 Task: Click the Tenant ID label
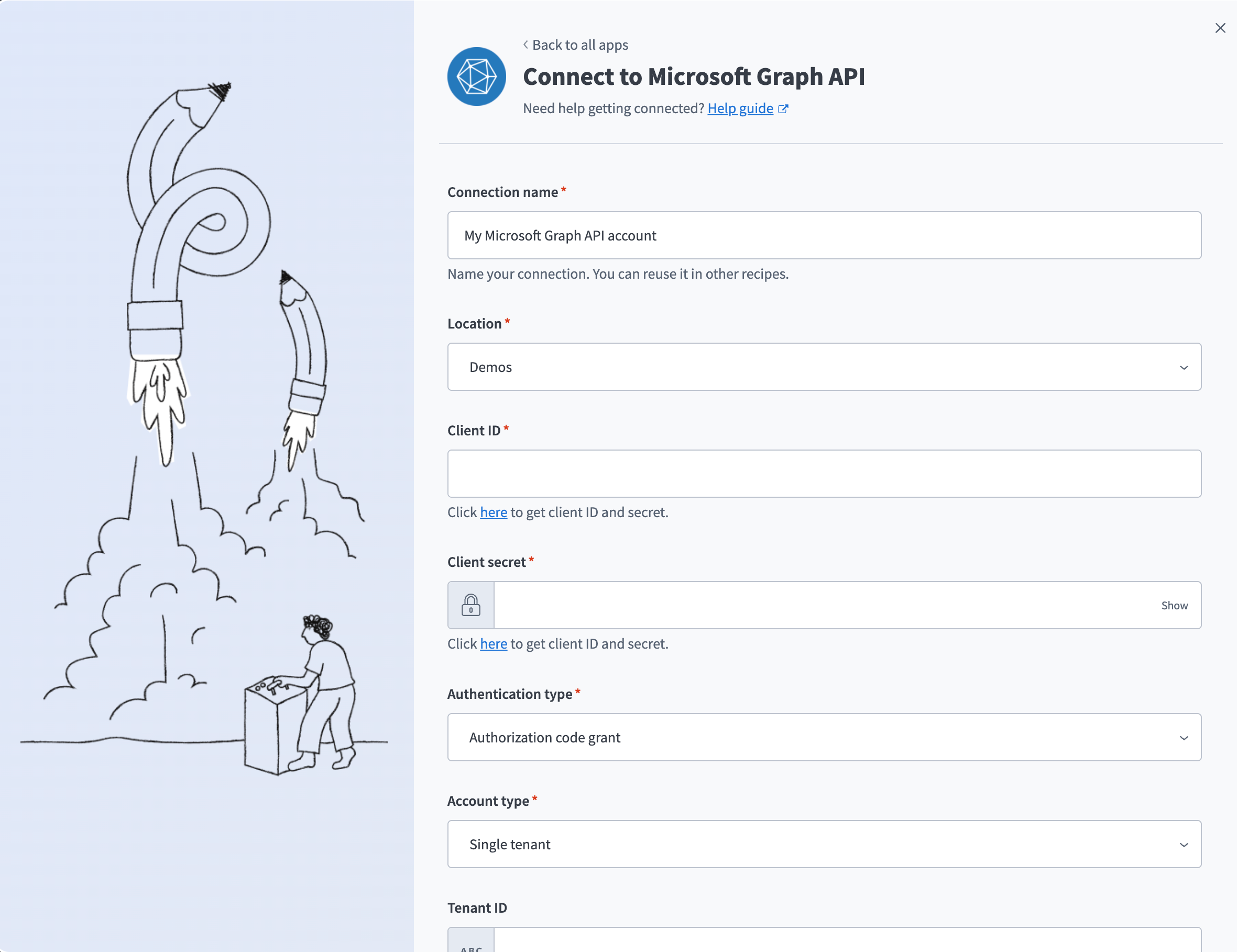(477, 908)
